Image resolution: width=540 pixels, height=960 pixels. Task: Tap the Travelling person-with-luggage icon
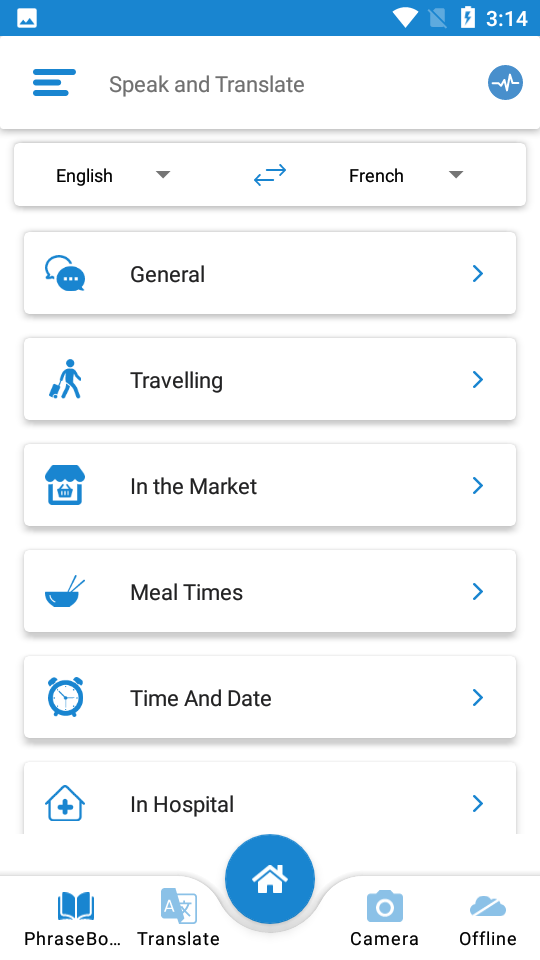[x=65, y=379]
